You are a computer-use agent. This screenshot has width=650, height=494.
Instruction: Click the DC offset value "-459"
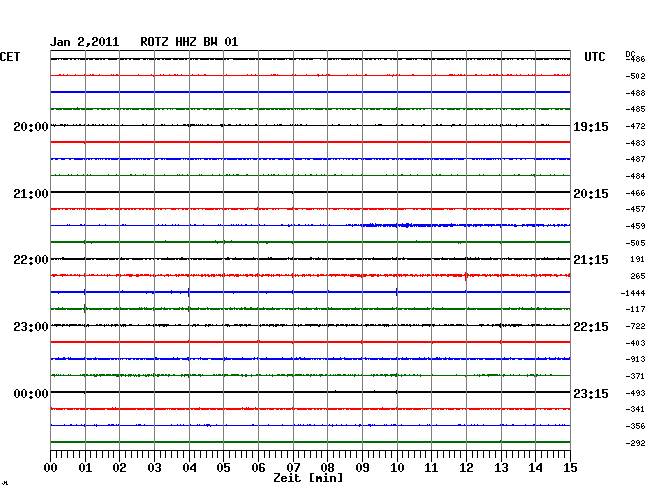[x=635, y=226]
